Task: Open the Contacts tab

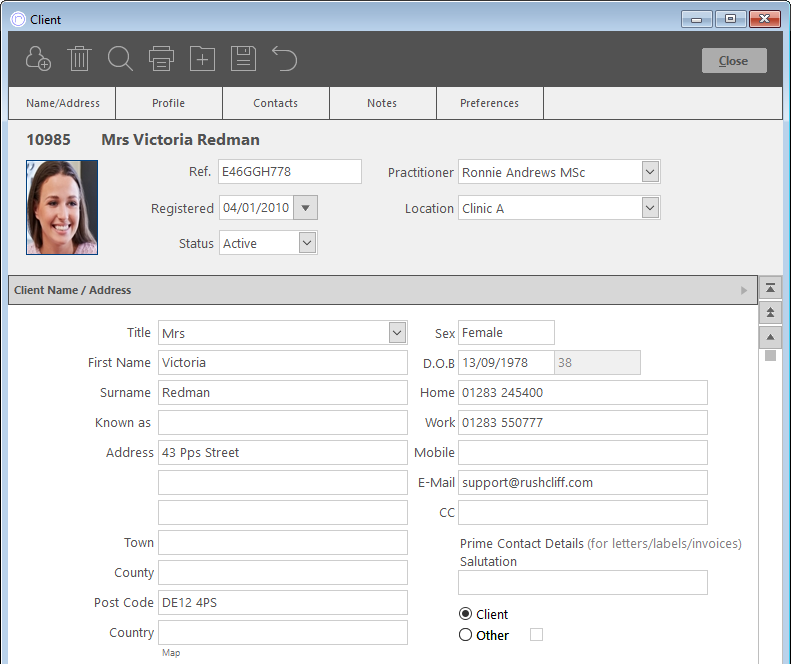Action: (x=275, y=103)
